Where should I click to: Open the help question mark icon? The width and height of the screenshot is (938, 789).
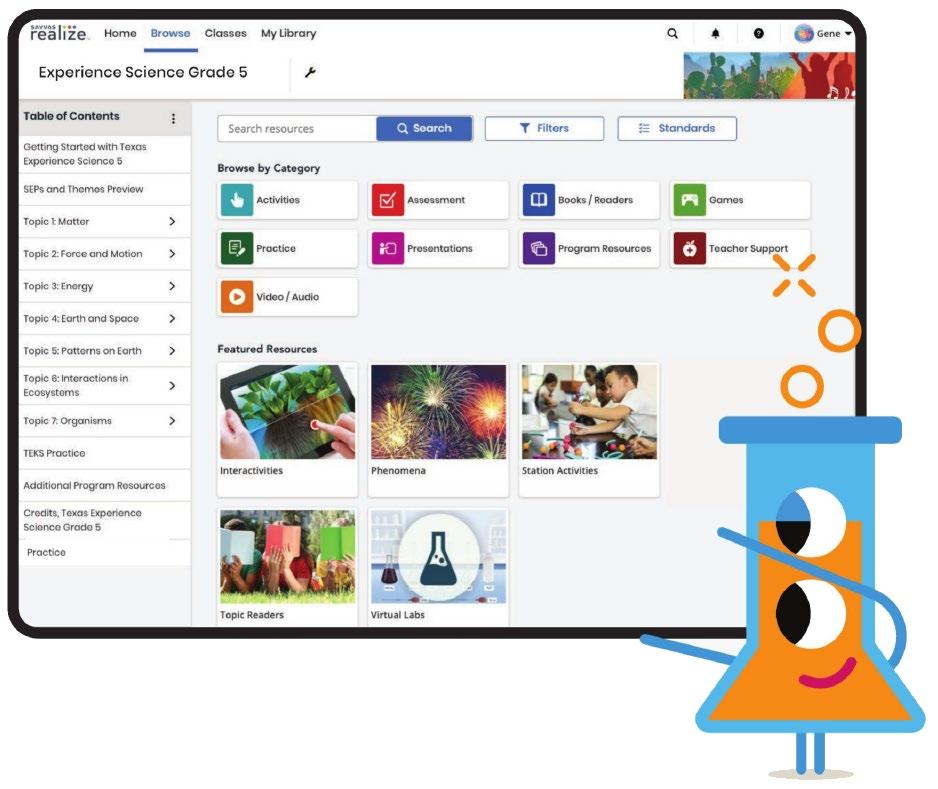click(758, 33)
